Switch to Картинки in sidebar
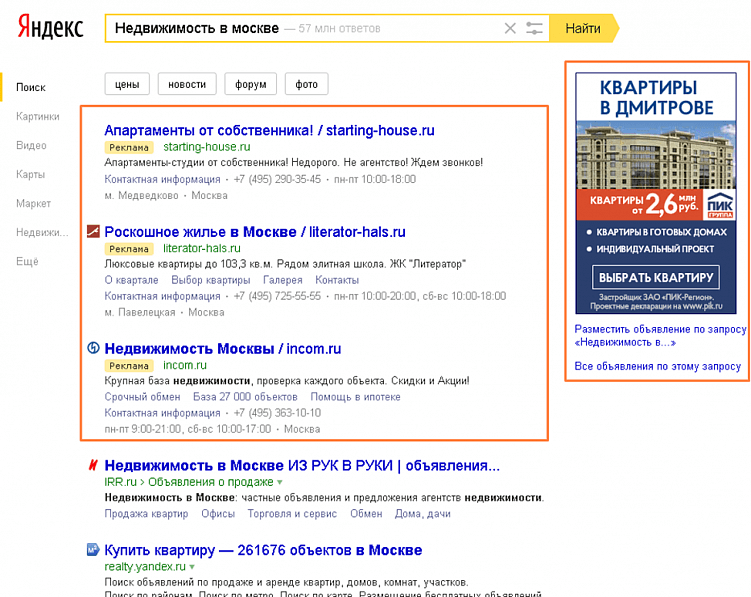The height and width of the screenshot is (597, 751). pyautogui.click(x=37, y=116)
